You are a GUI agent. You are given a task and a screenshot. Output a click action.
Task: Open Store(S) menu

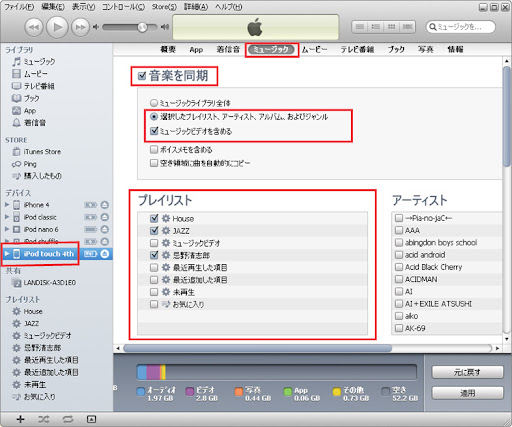coord(164,6)
